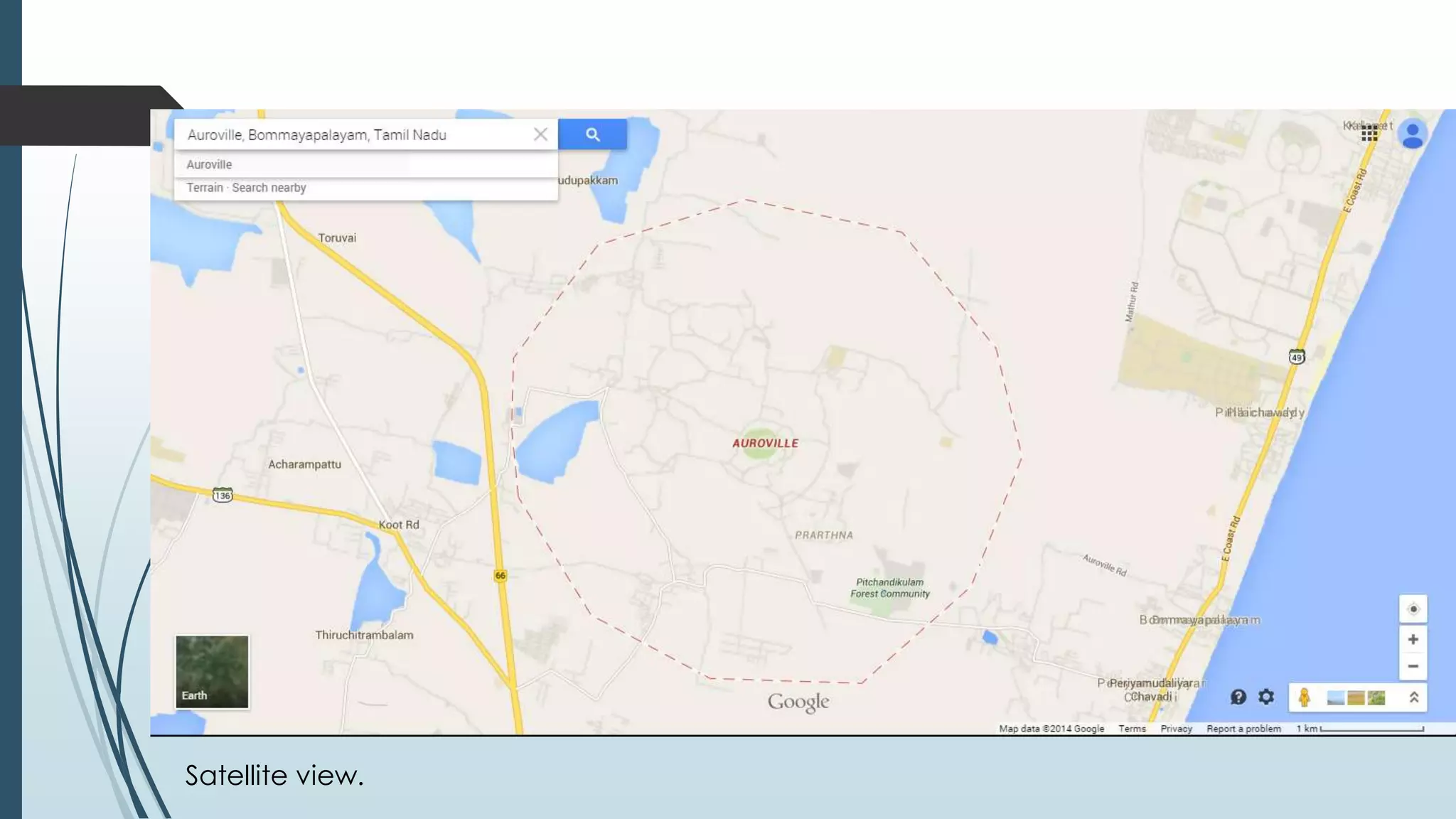
Task: Click the Periyamudaliyar Chavadi label
Action: (x=1151, y=690)
